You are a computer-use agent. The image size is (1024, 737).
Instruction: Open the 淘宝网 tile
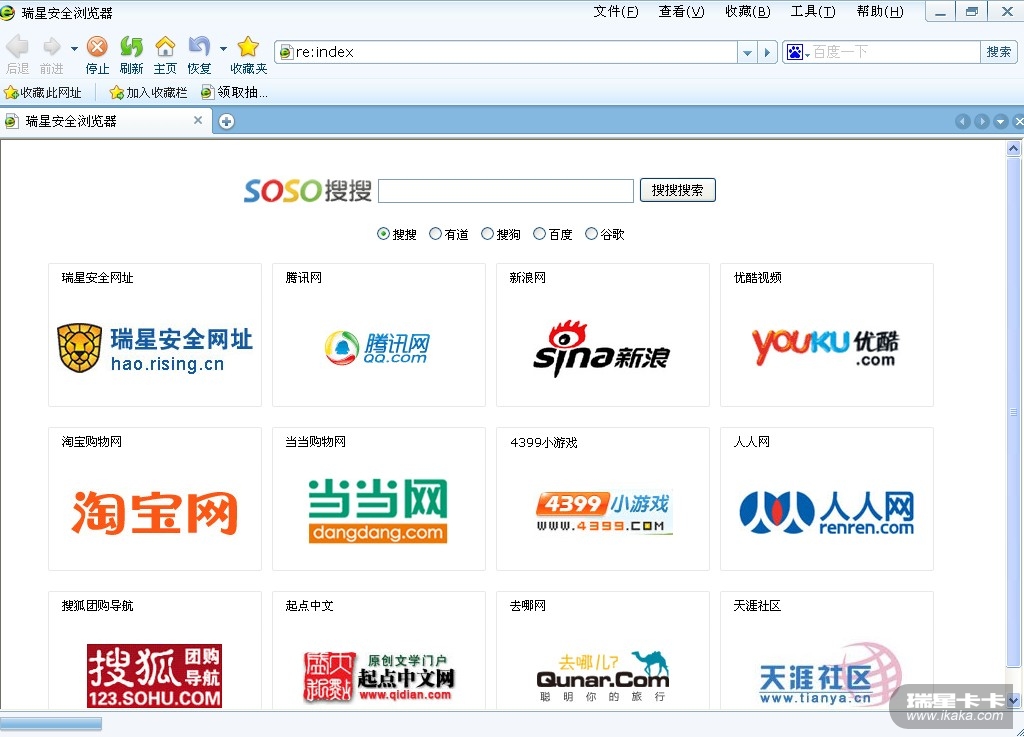[x=155, y=499]
